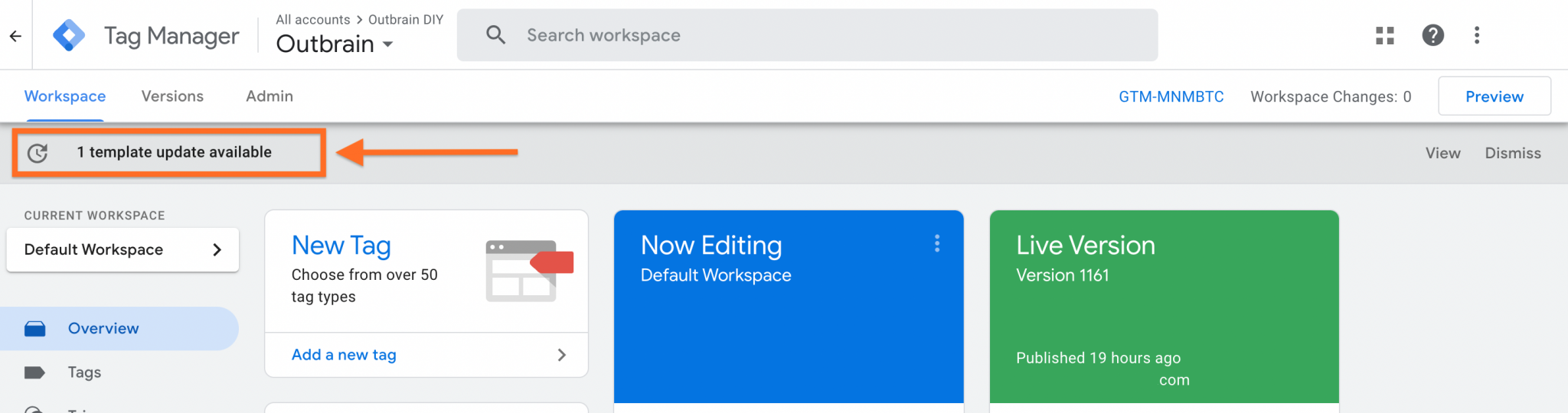The width and height of the screenshot is (1568, 413).
Task: Select Tags in the sidebar
Action: pyautogui.click(x=84, y=372)
